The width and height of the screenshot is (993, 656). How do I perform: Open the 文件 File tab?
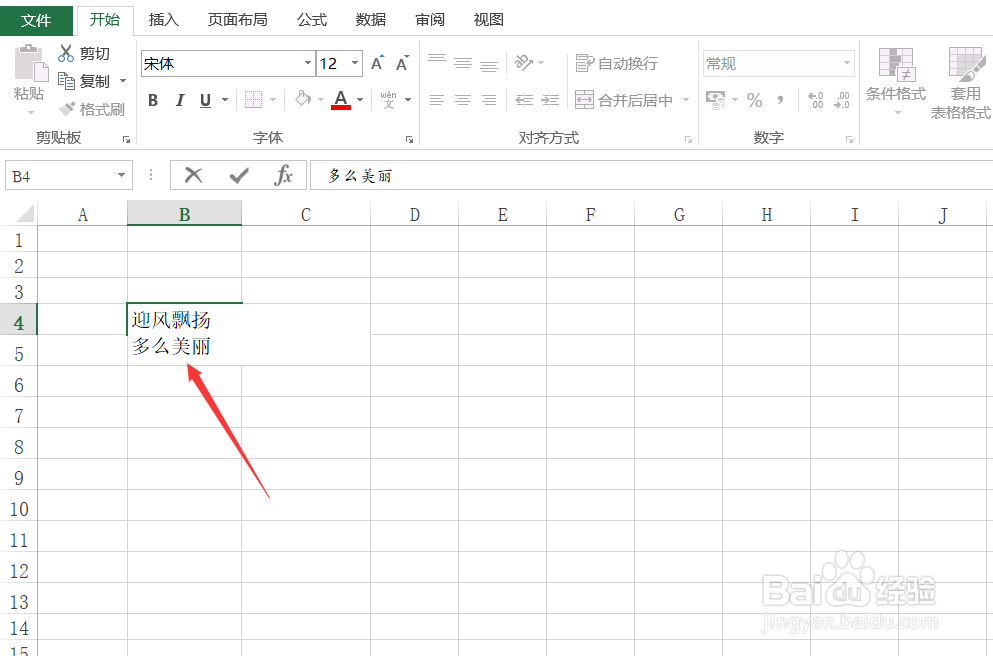click(36, 20)
